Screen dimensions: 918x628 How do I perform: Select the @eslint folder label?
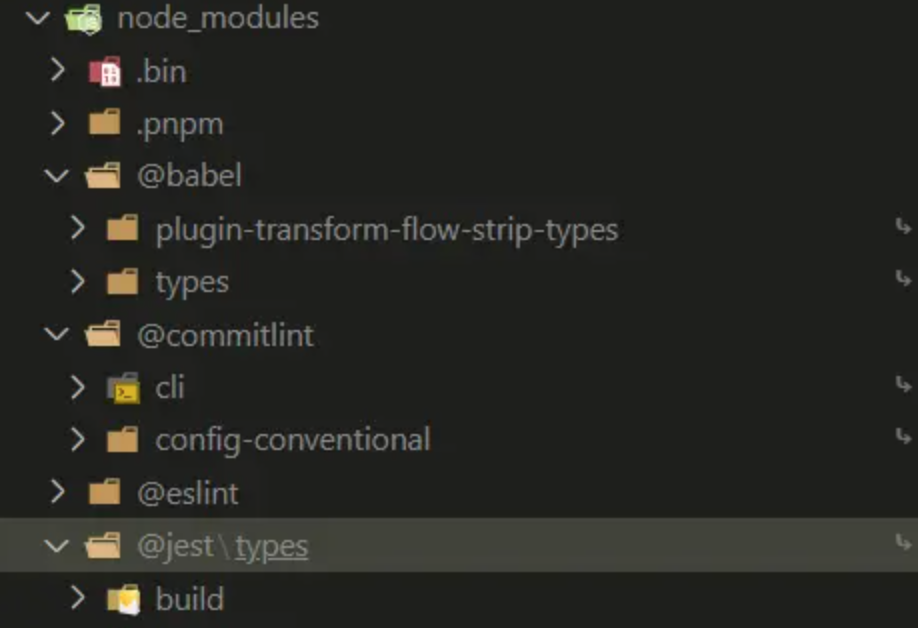(x=188, y=493)
